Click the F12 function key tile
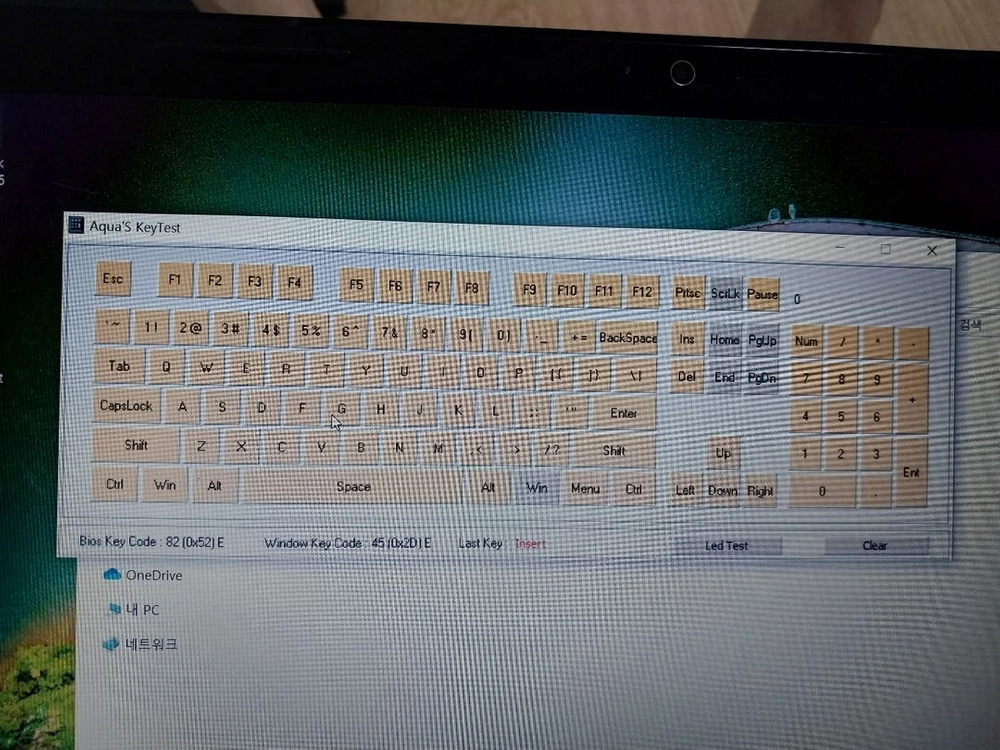 642,291
